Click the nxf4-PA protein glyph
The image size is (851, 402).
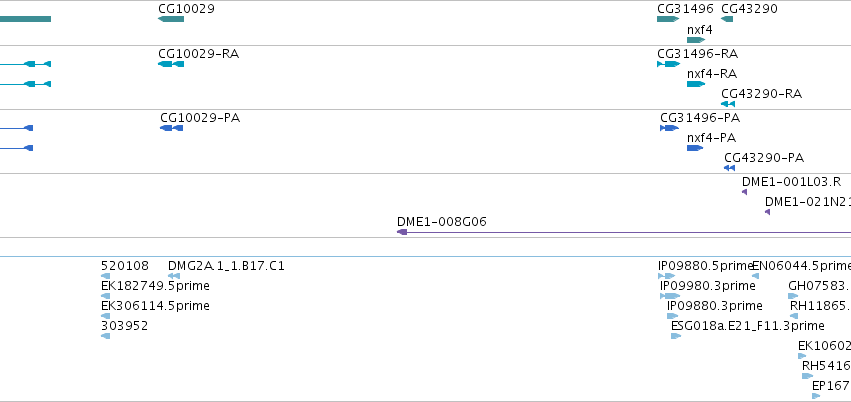[x=695, y=148]
